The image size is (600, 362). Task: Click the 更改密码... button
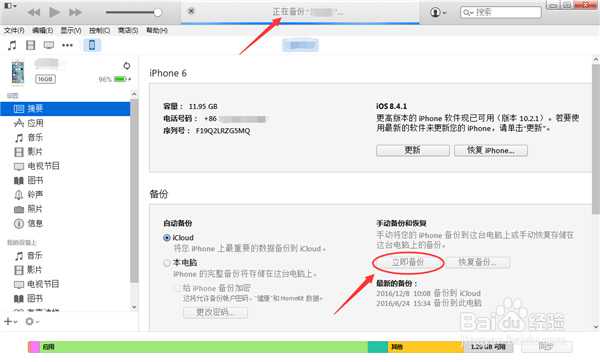click(215, 313)
